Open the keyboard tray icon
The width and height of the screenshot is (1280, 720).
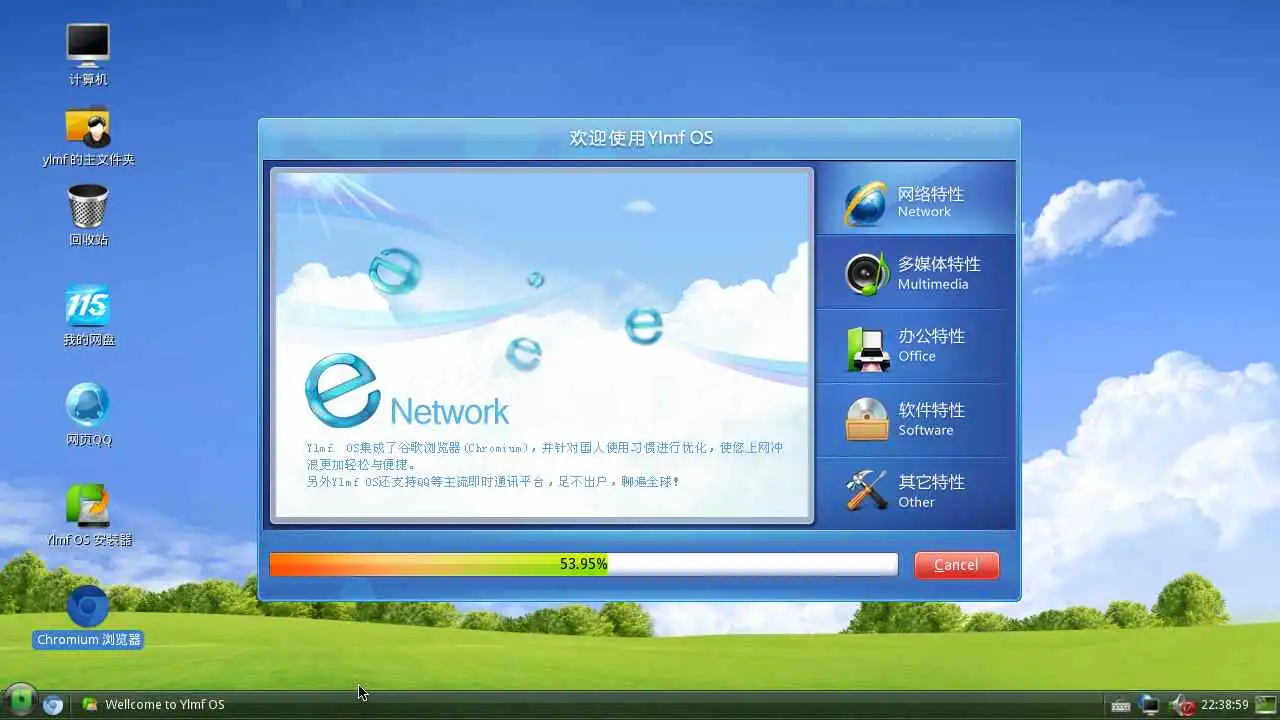[1121, 705]
